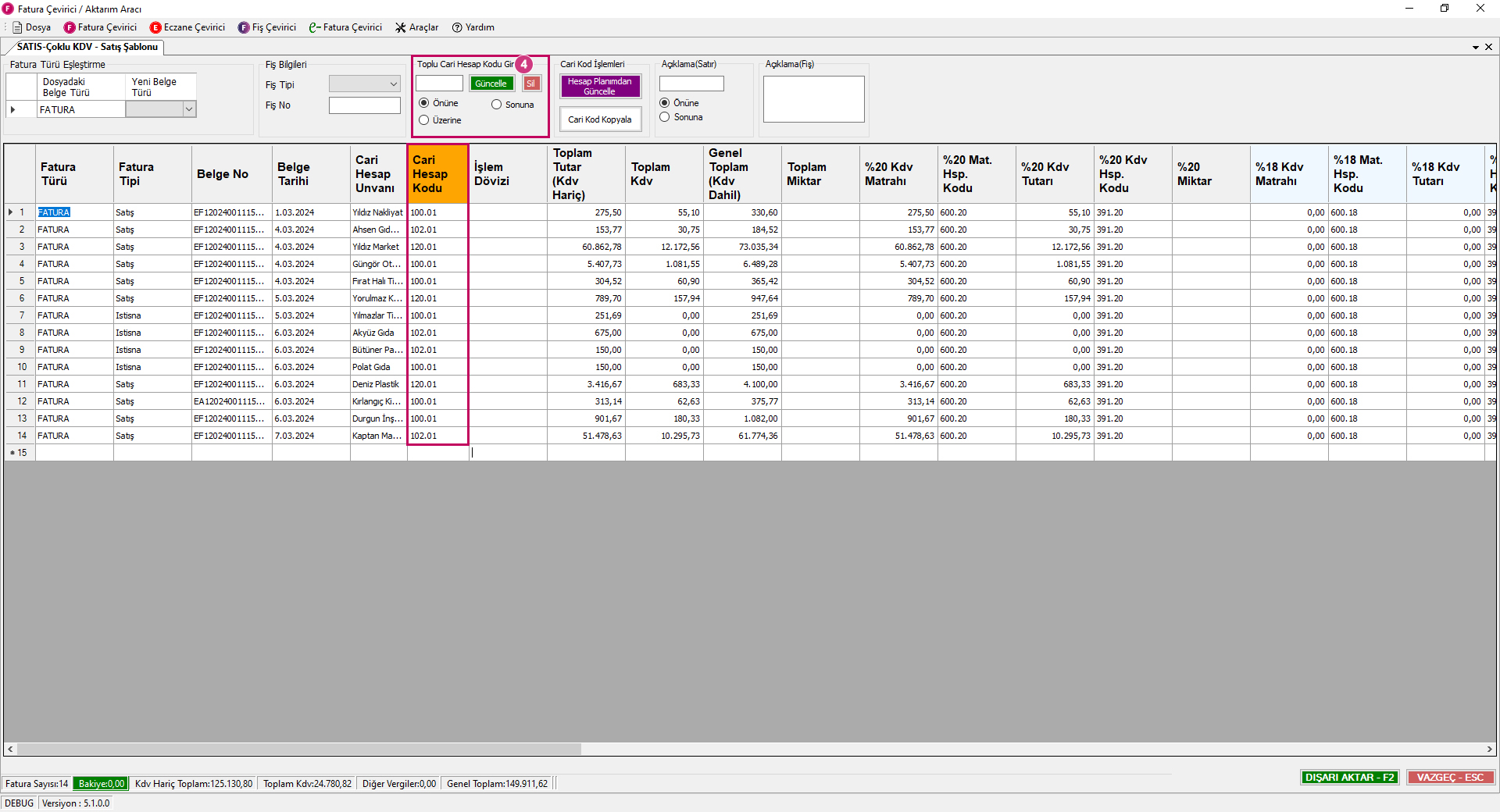Click the %20 Kdv Matrahı column header
This screenshot has width=1500, height=812.
pos(898,174)
